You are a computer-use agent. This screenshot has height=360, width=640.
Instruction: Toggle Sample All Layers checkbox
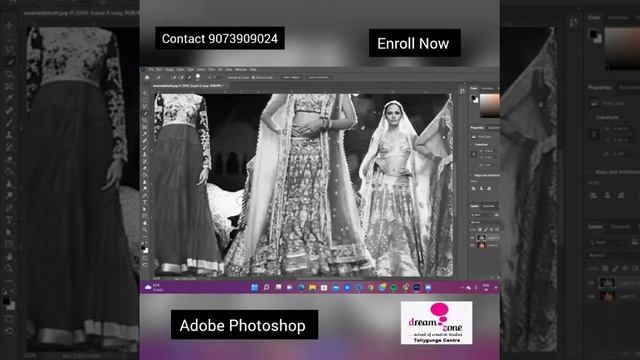click(x=238, y=78)
